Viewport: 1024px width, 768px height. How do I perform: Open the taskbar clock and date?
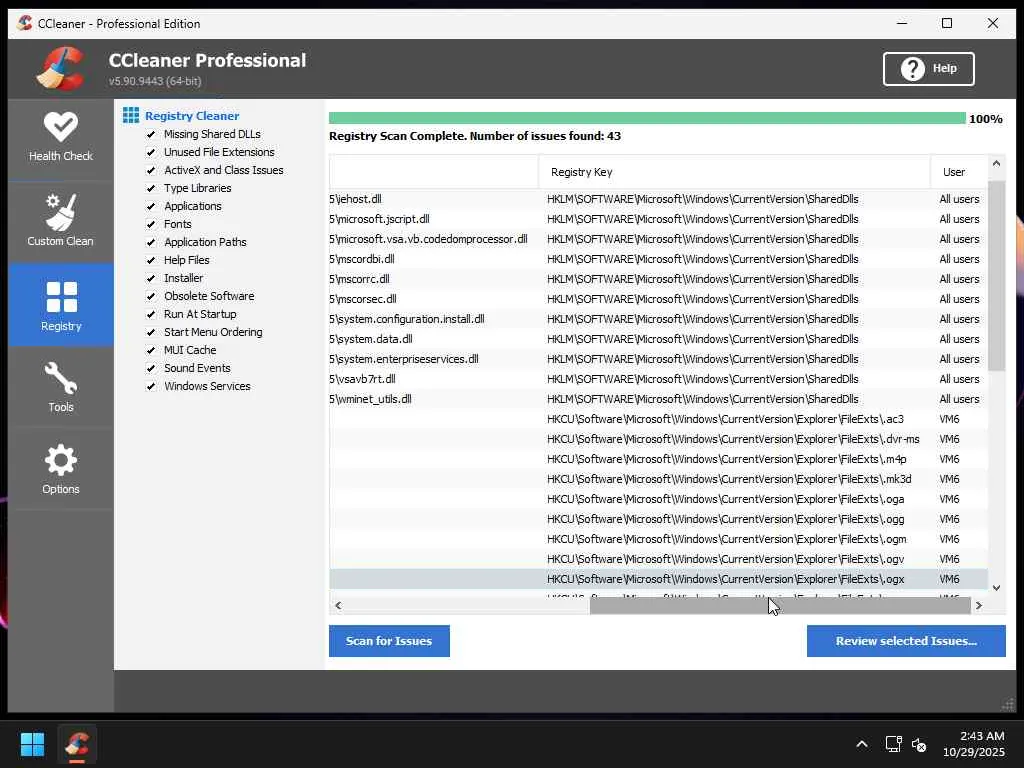(x=974, y=744)
